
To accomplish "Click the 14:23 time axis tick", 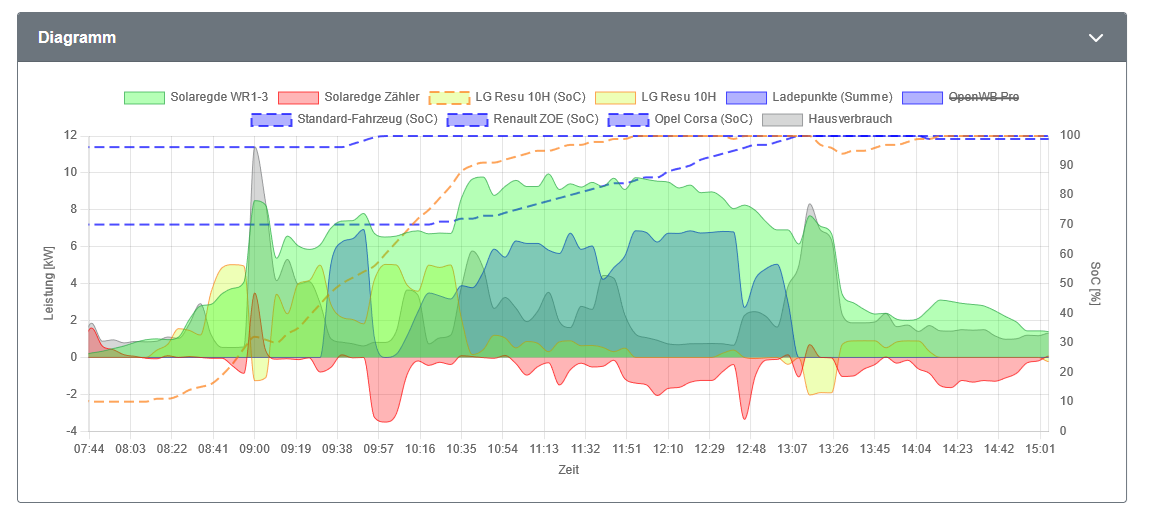I will [959, 448].
